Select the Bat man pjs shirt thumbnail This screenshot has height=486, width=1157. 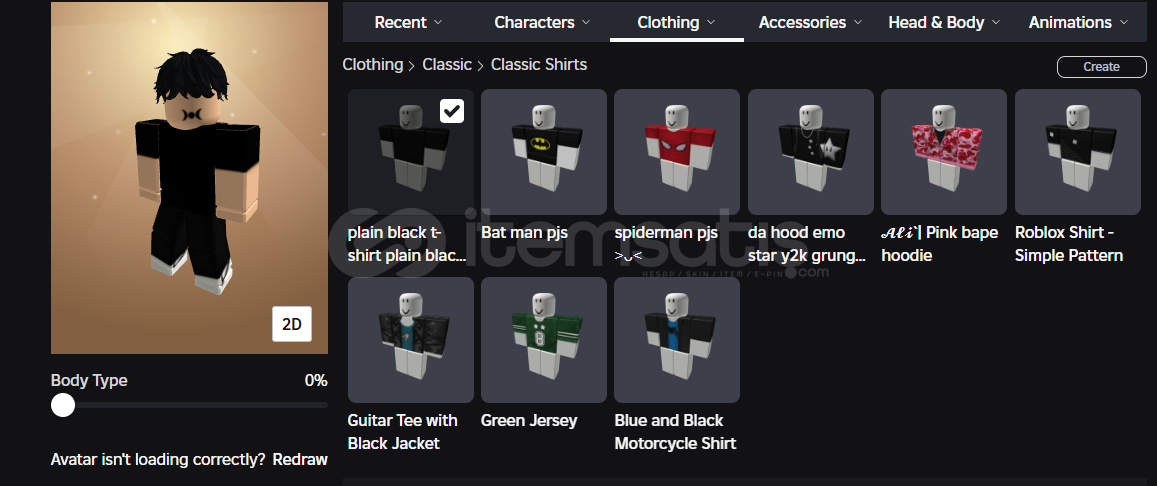(544, 152)
